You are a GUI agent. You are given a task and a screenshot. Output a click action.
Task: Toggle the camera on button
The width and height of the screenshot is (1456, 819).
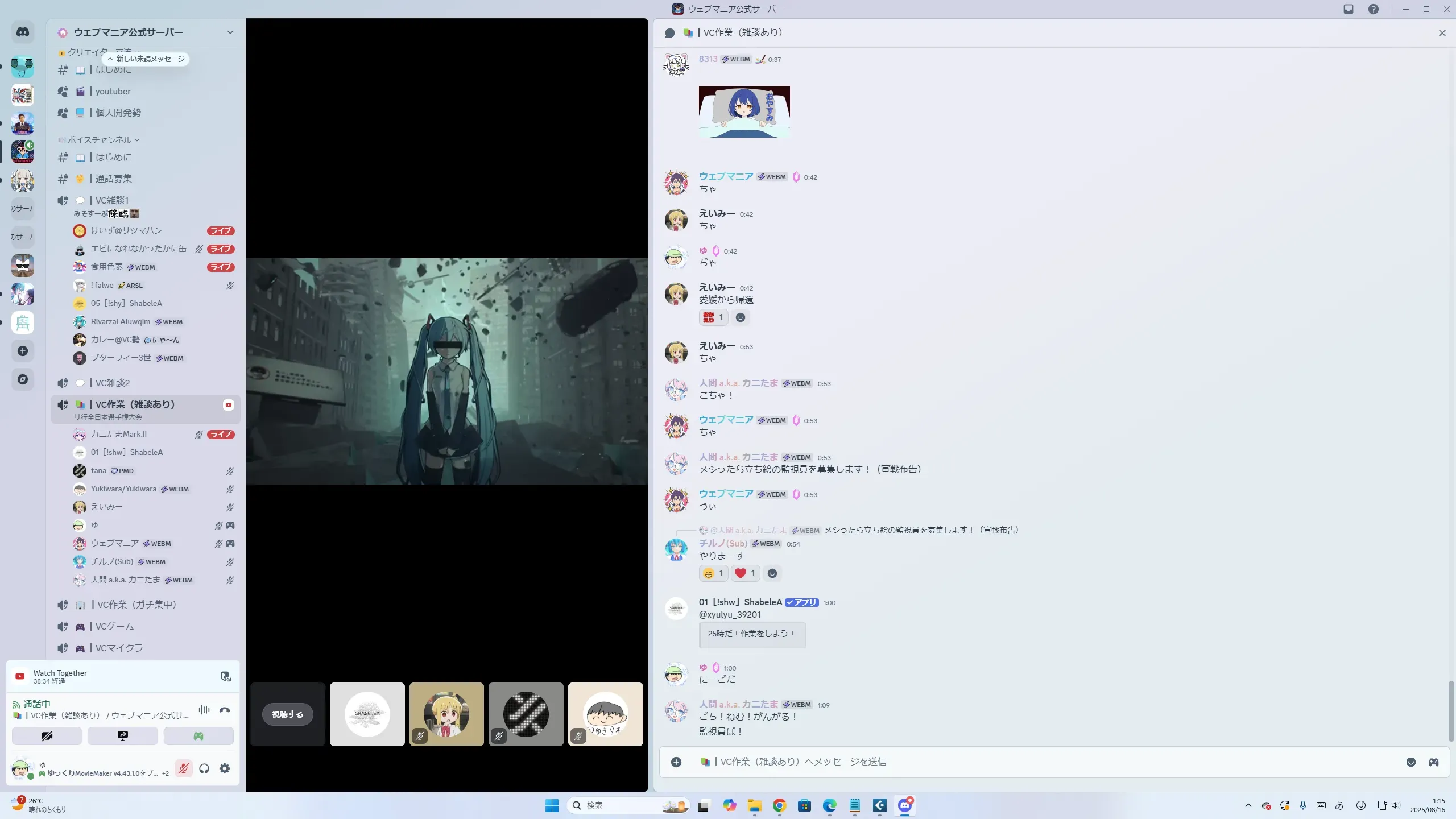[x=47, y=736]
